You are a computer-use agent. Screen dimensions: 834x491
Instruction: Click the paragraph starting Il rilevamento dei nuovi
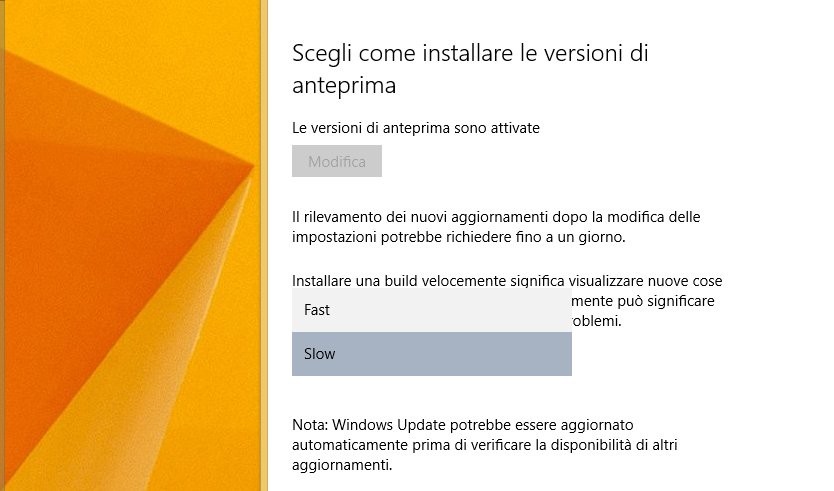(496, 227)
